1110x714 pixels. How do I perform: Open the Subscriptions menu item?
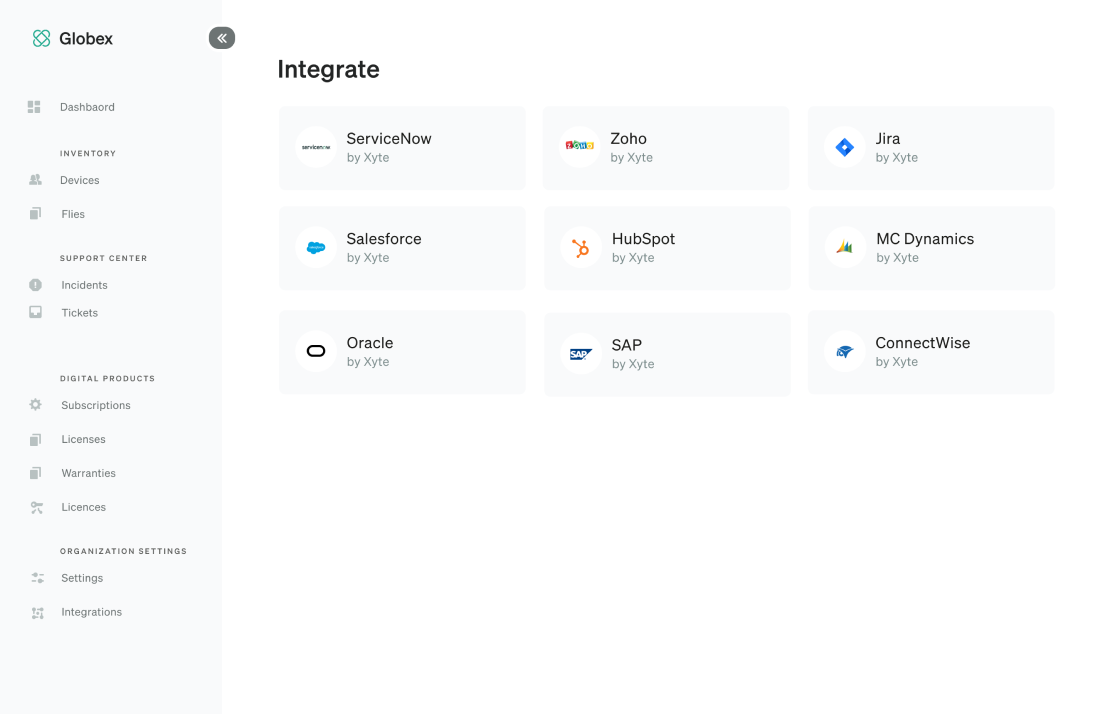(96, 405)
